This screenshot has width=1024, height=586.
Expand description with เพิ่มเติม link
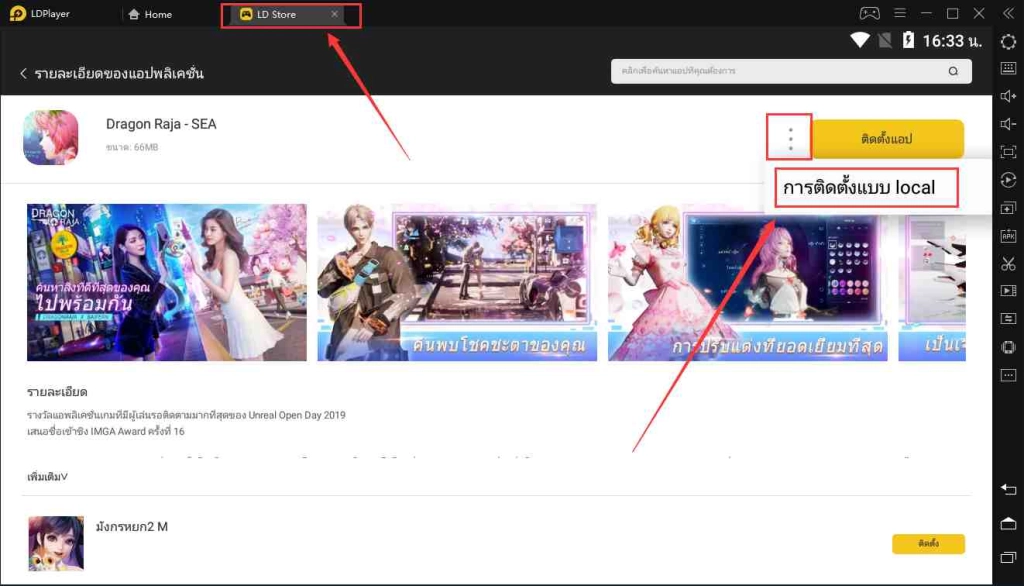[47, 477]
